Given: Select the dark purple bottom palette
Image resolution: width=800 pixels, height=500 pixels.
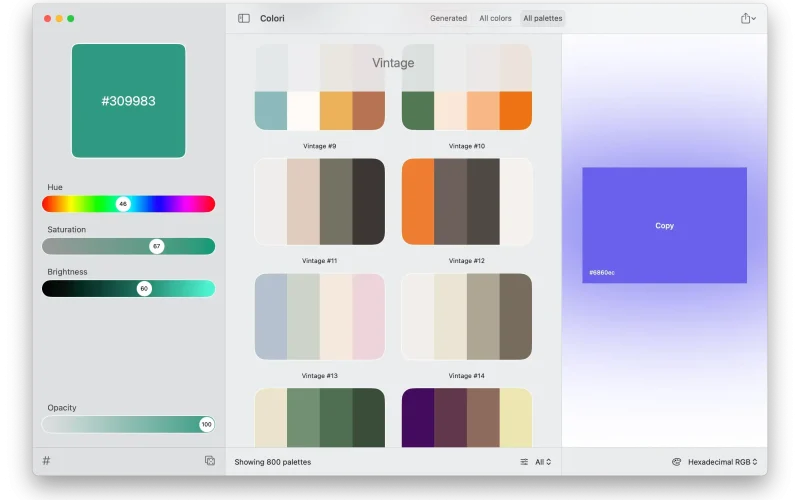Looking at the screenshot, I should pos(467,417).
